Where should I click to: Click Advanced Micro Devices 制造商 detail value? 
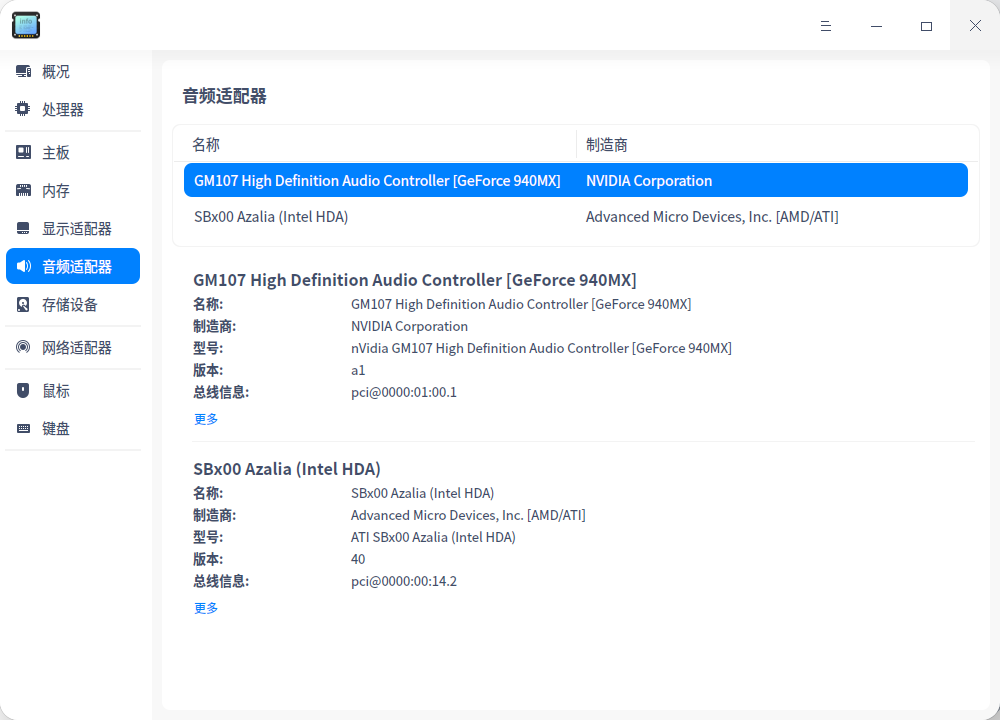[468, 515]
